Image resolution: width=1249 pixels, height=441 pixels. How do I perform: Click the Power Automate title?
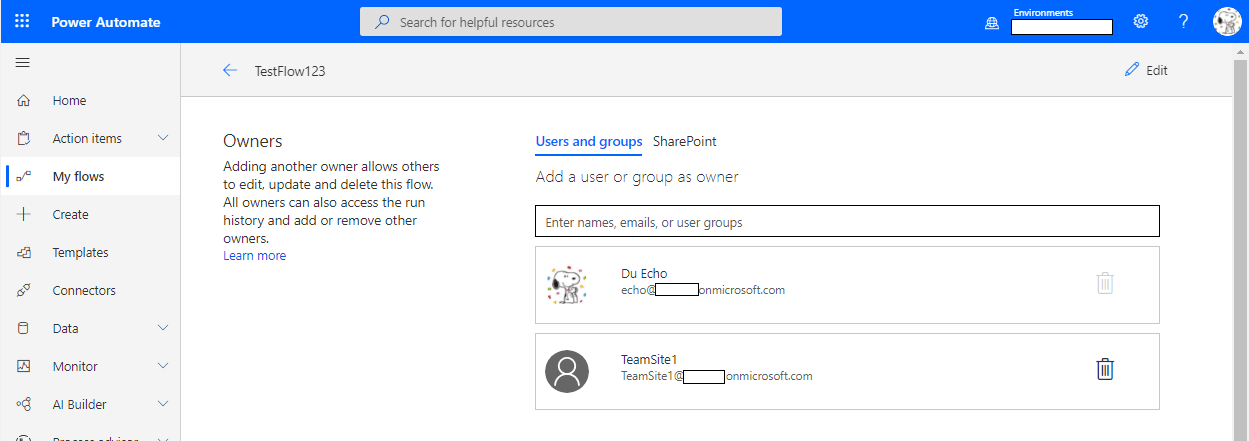pos(106,22)
